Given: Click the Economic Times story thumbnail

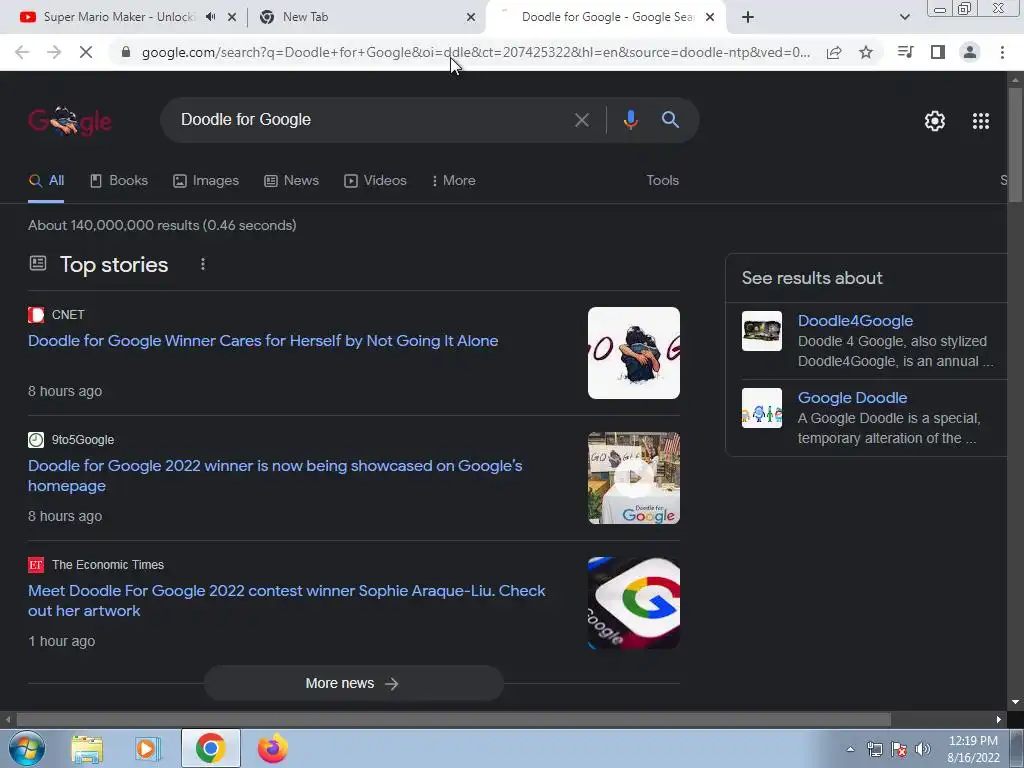Looking at the screenshot, I should (633, 603).
